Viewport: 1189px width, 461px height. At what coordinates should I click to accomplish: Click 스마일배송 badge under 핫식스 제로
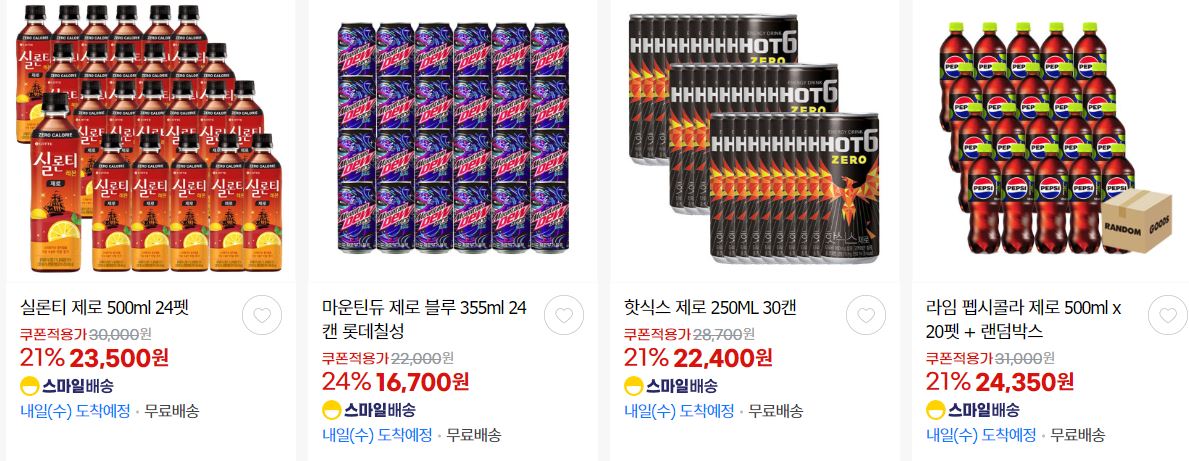click(x=670, y=386)
